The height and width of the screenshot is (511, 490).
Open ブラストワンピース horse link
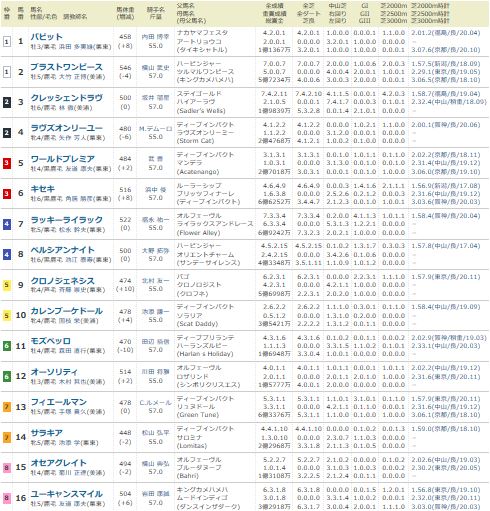66,67
